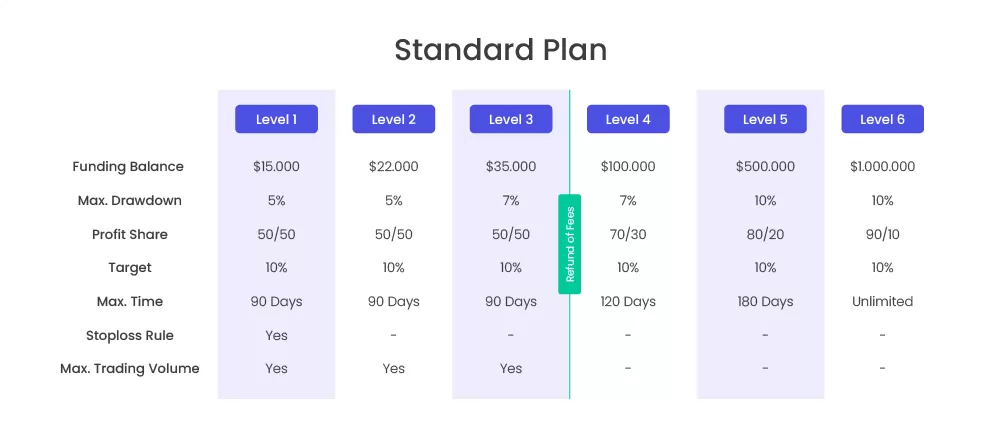Select the 70/30 profit share value

(x=628, y=234)
